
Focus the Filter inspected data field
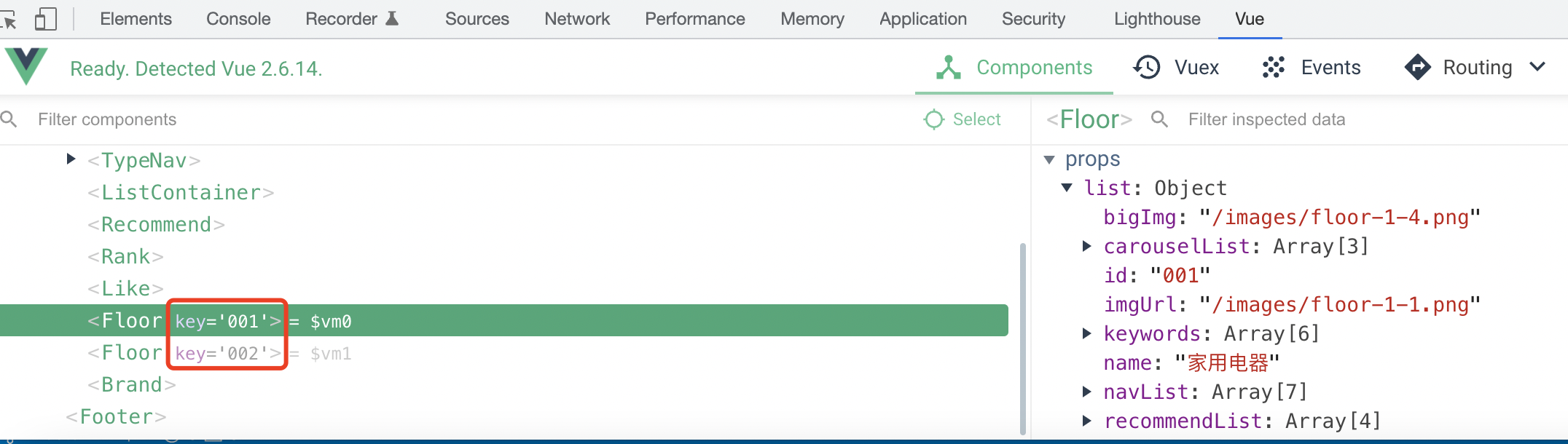(1266, 119)
